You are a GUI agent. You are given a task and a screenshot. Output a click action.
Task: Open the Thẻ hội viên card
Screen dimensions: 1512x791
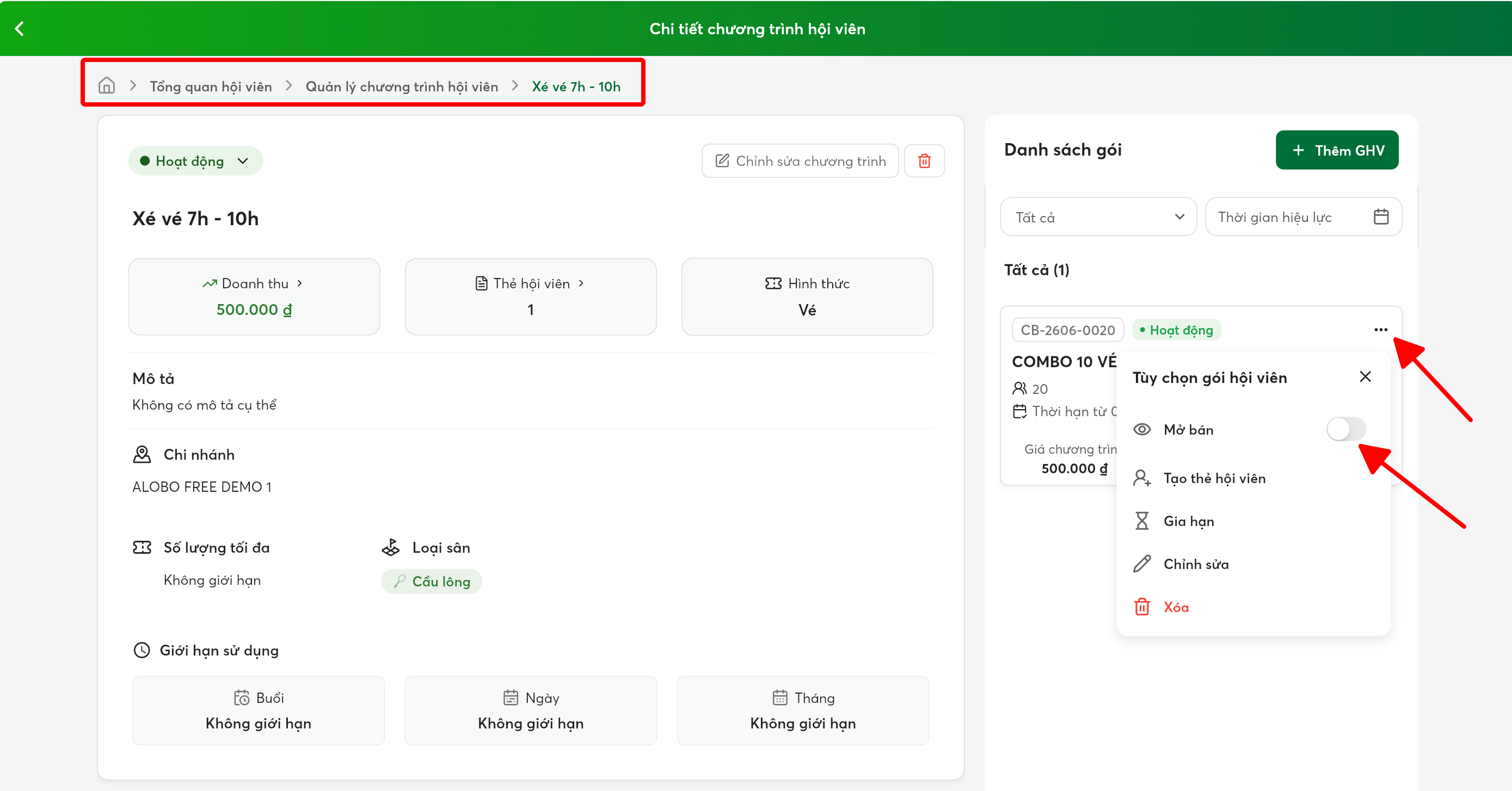coord(531,296)
